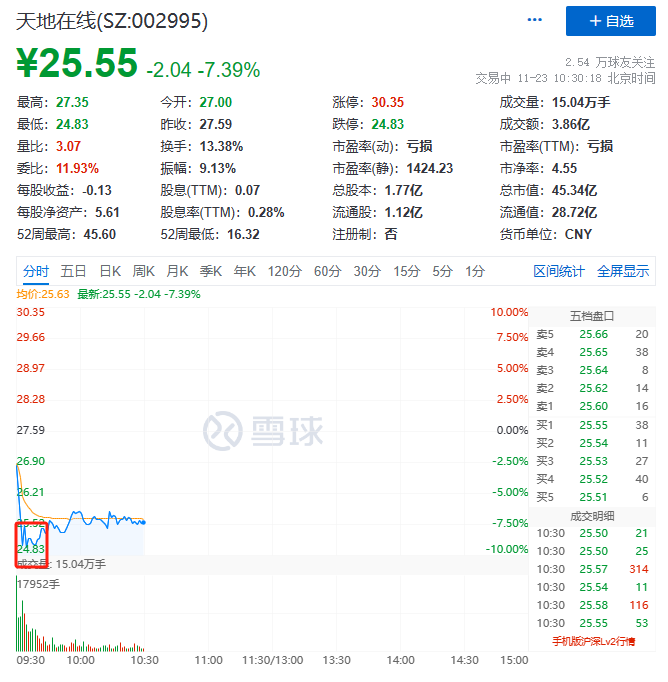Image resolution: width=668 pixels, height=682 pixels.
Task: Click the 今开 value 27.00
Action: (216, 102)
